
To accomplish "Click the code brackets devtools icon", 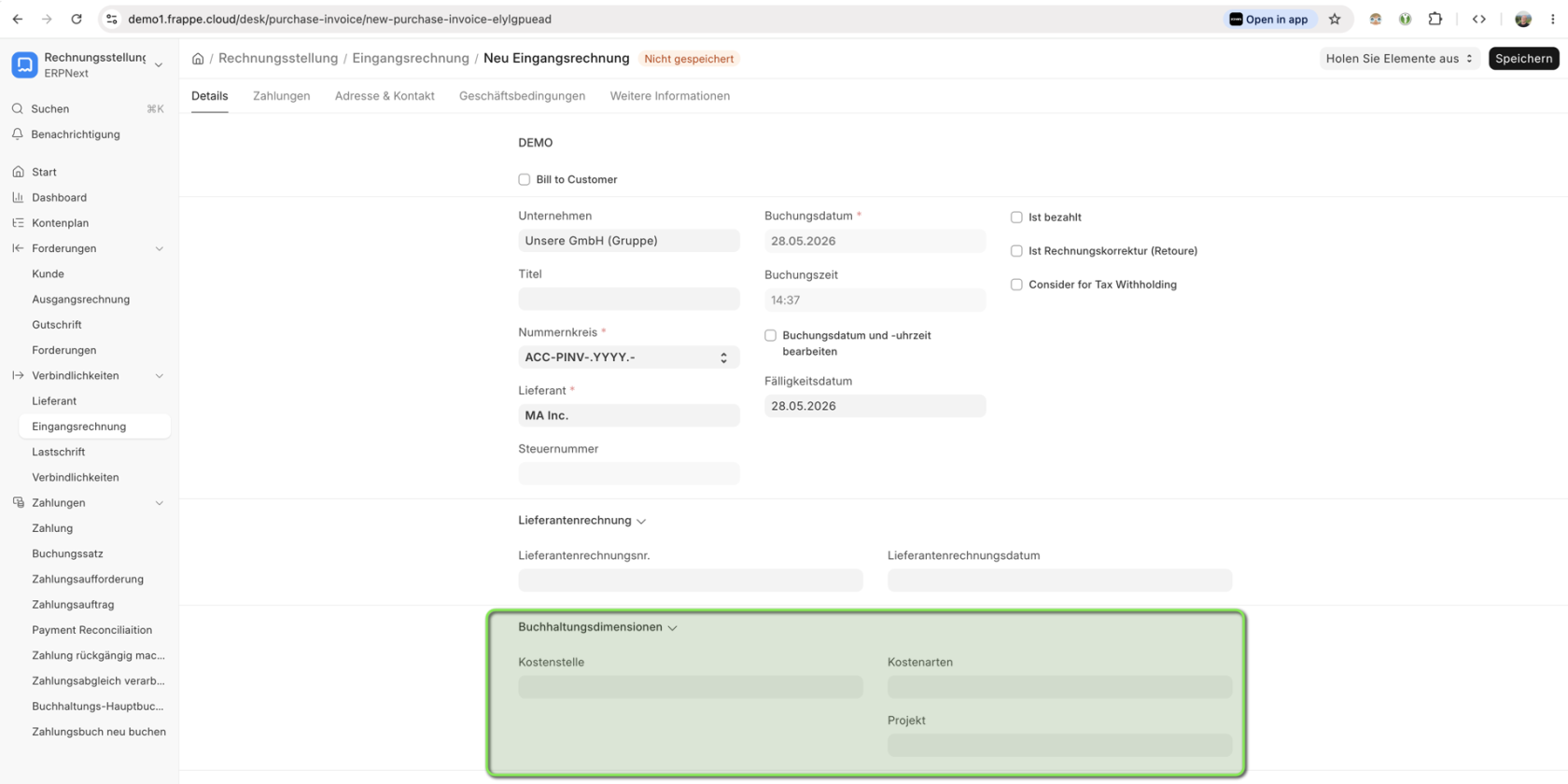I will coord(1479,19).
